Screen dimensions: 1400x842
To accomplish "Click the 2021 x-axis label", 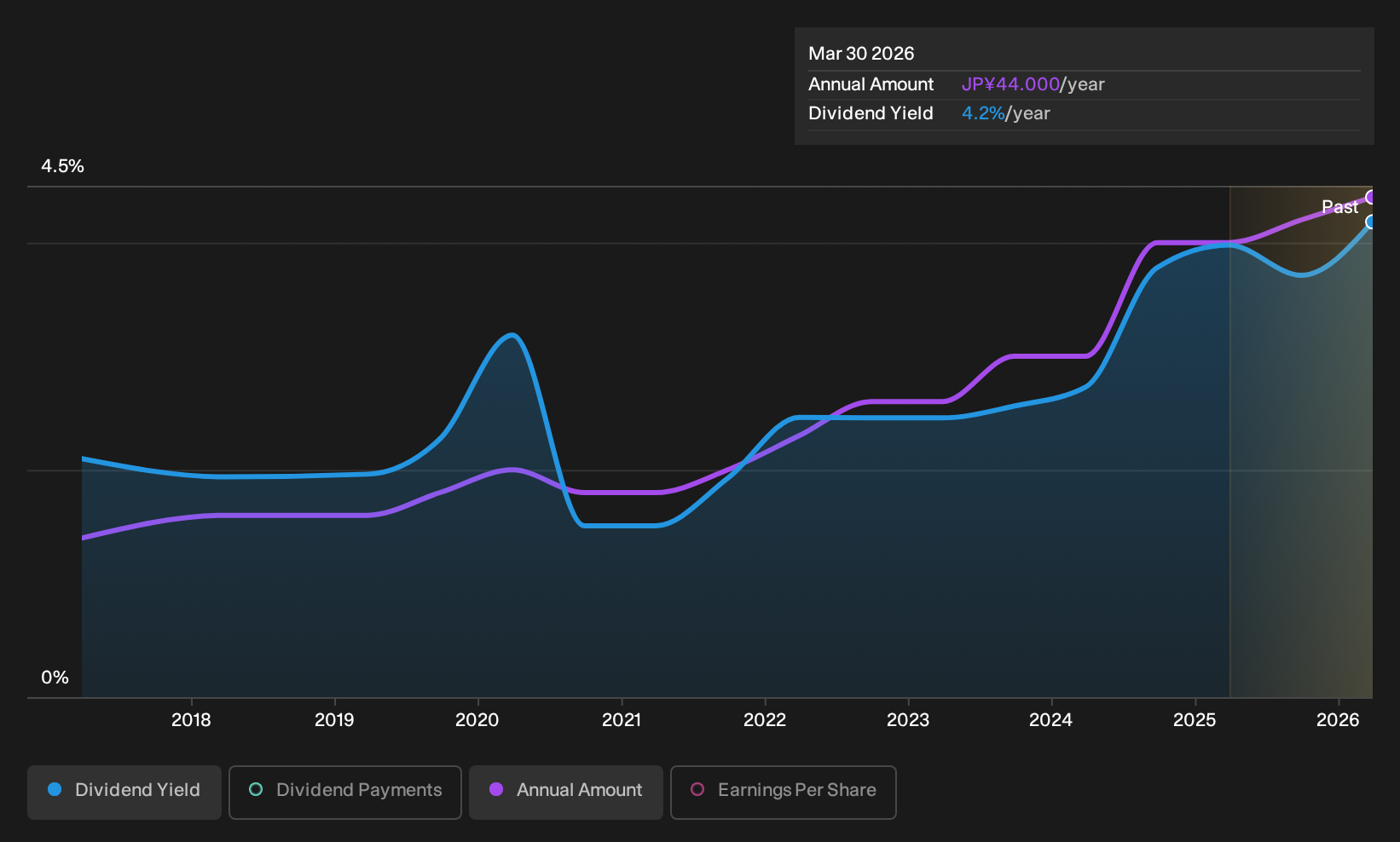I will (x=622, y=720).
